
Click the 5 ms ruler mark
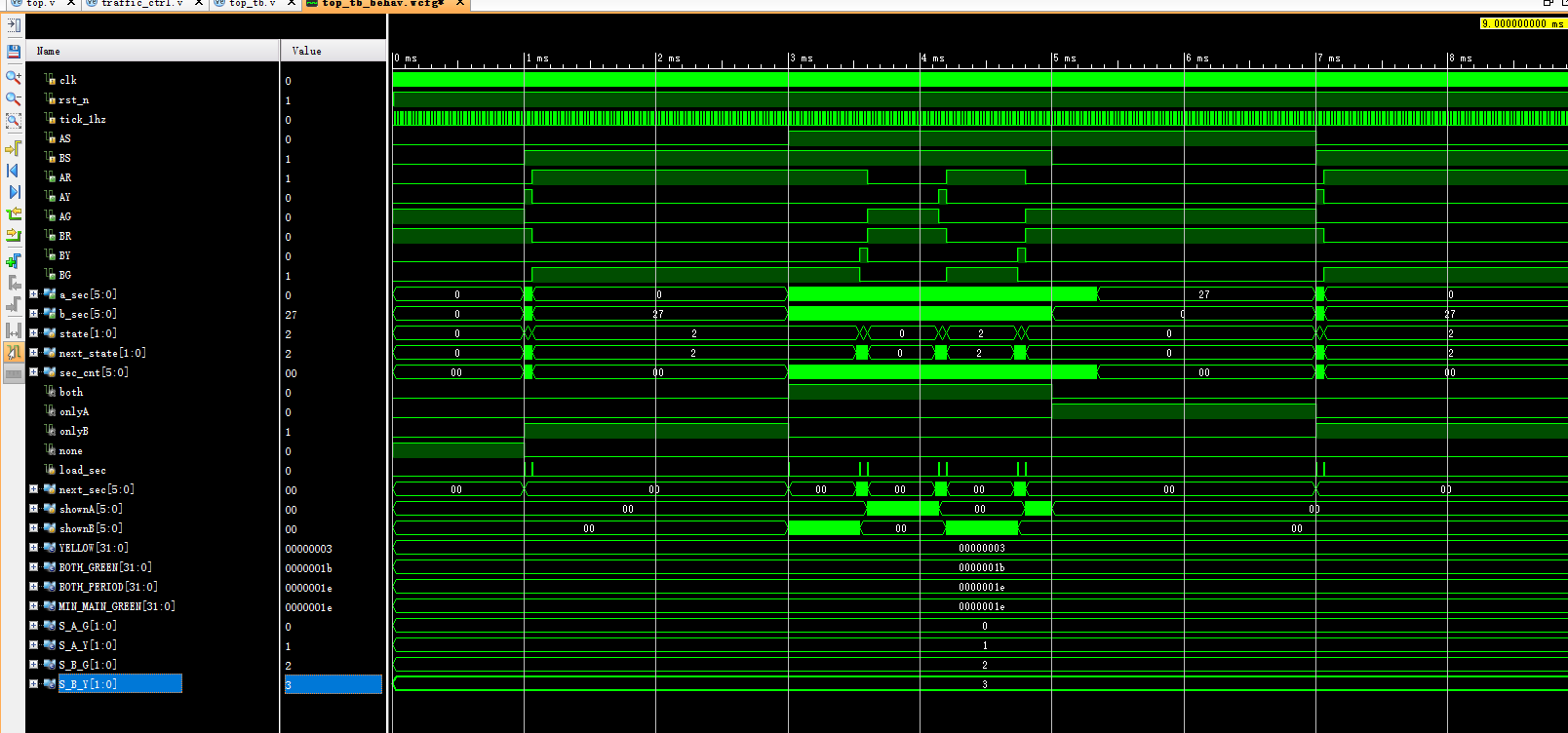click(x=1065, y=58)
